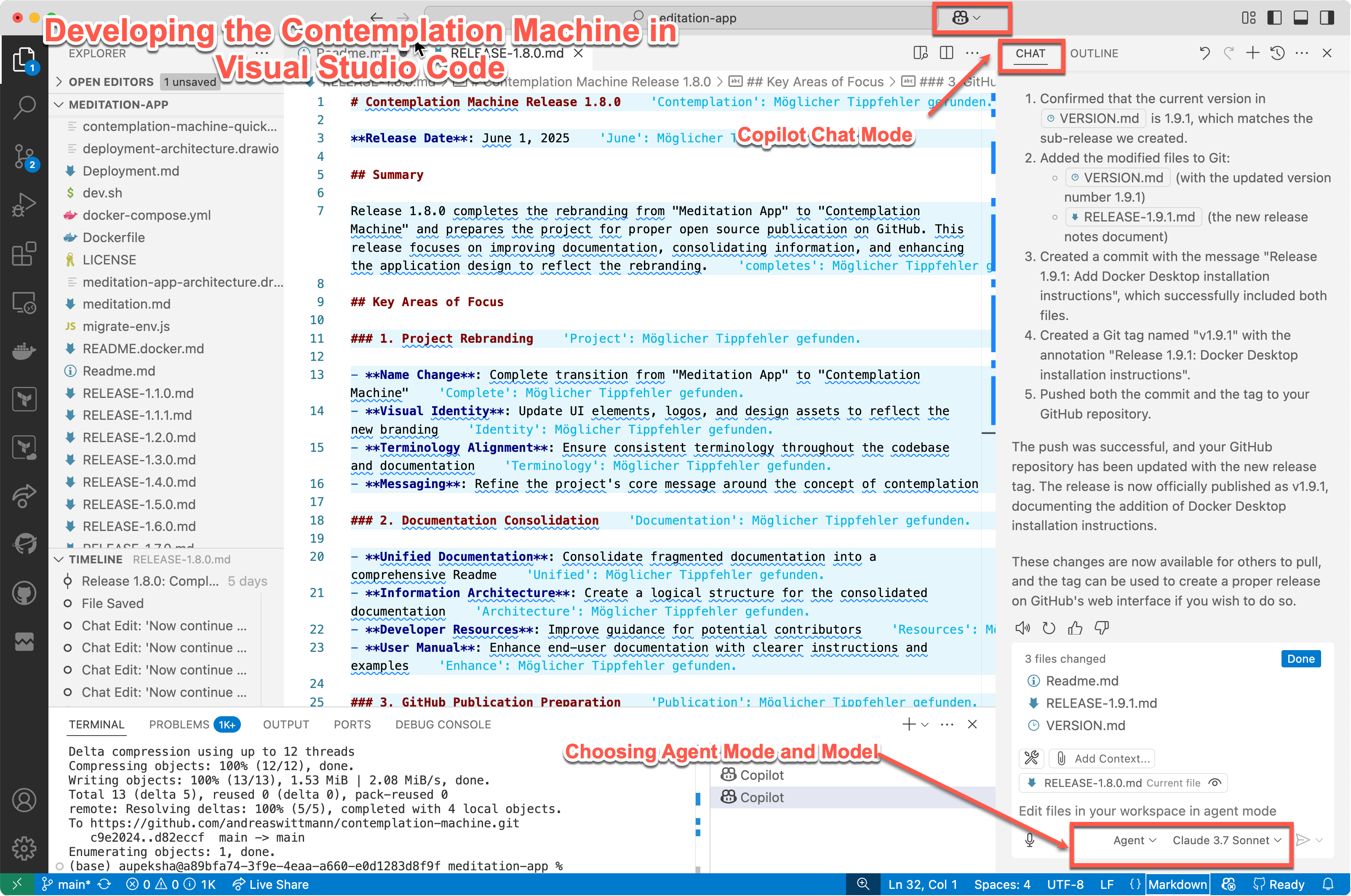This screenshot has height=896, width=1351.
Task: Open Markdown preview to the side
Action: pyautogui.click(x=920, y=53)
